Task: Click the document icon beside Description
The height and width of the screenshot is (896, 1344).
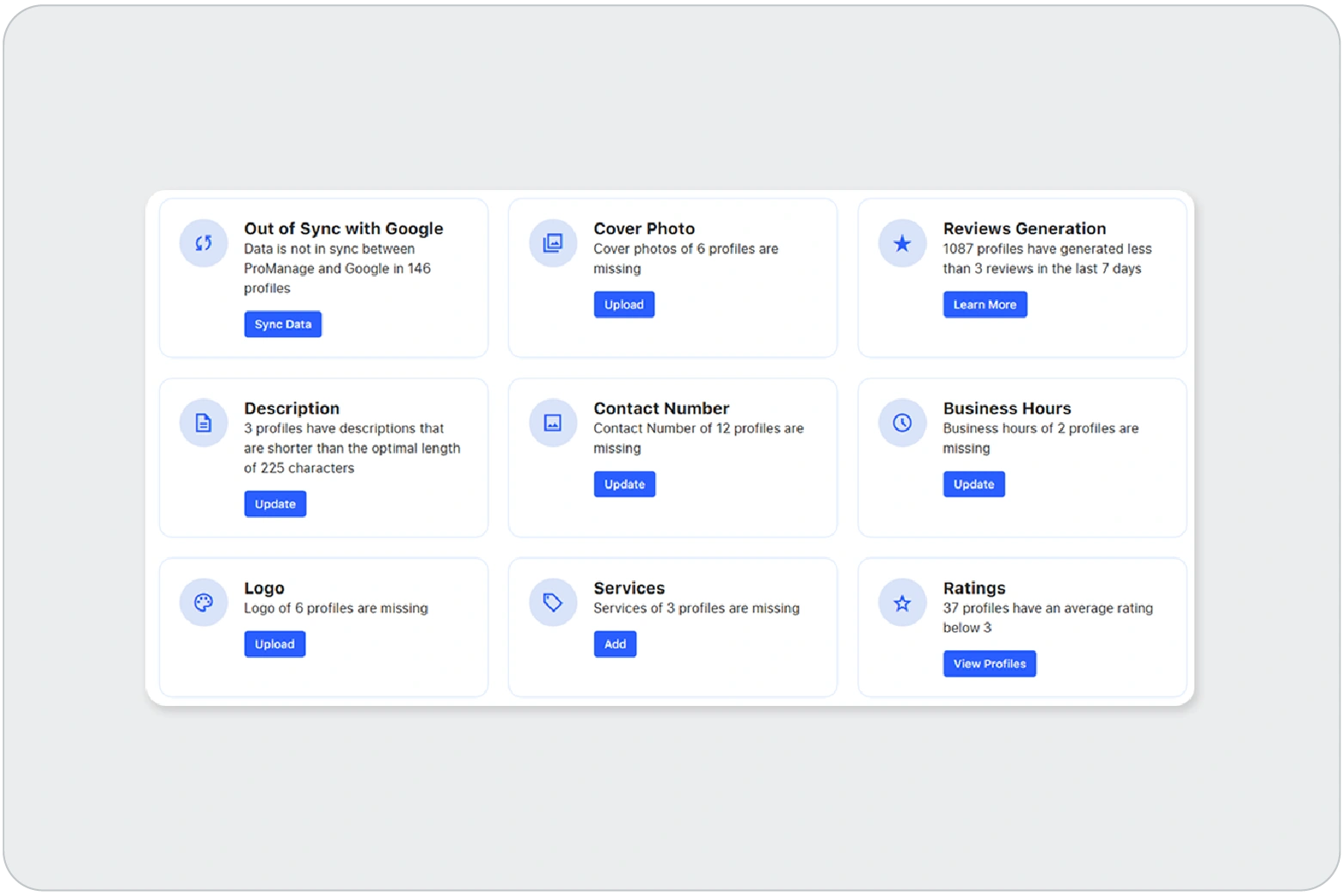Action: pos(203,423)
